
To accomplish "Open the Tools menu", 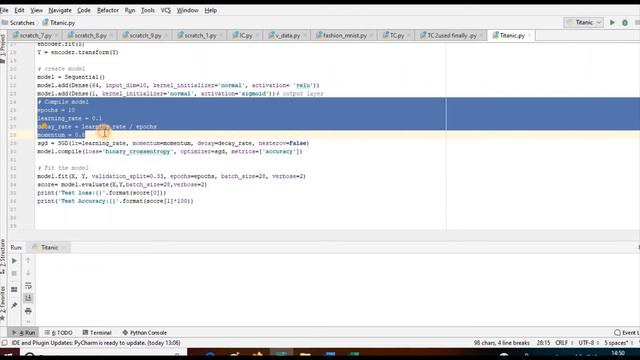I will [x=148, y=10].
